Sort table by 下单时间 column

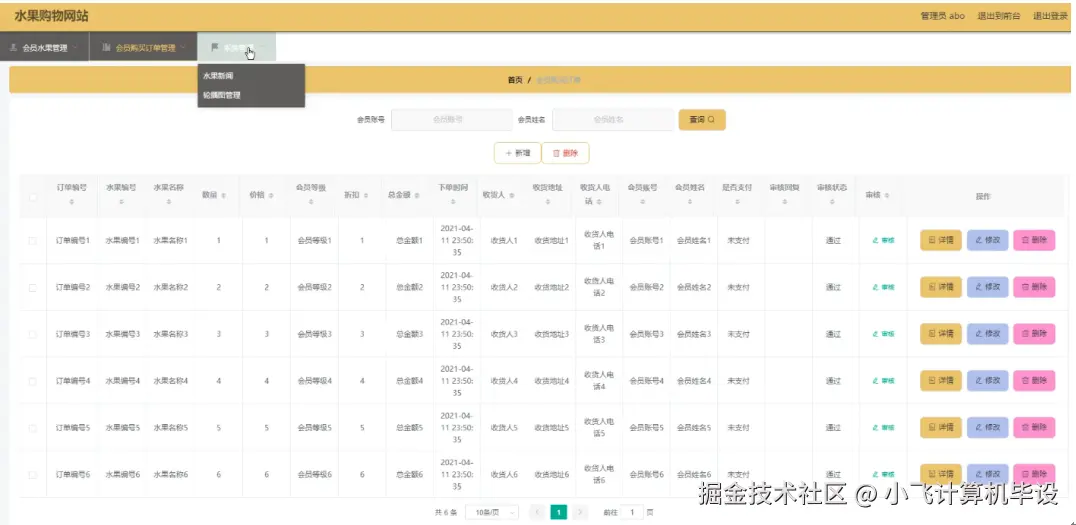(x=454, y=202)
